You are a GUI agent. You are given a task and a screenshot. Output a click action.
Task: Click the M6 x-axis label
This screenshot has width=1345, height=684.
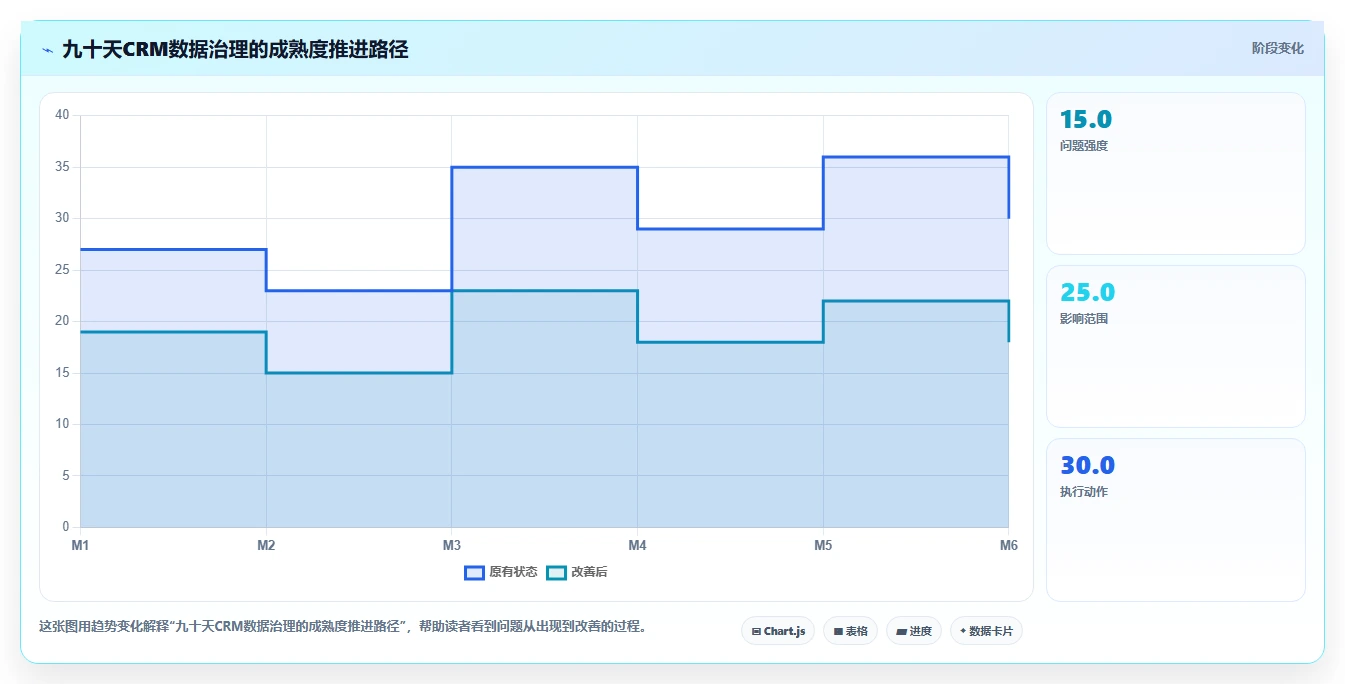[x=1009, y=545]
